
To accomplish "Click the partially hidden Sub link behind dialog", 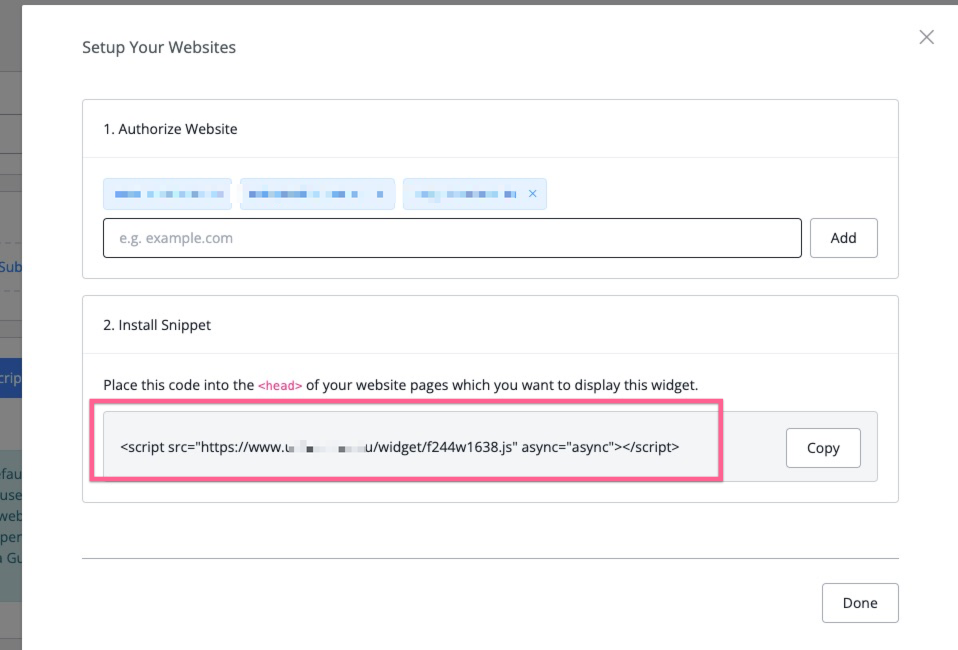I will click(10, 267).
